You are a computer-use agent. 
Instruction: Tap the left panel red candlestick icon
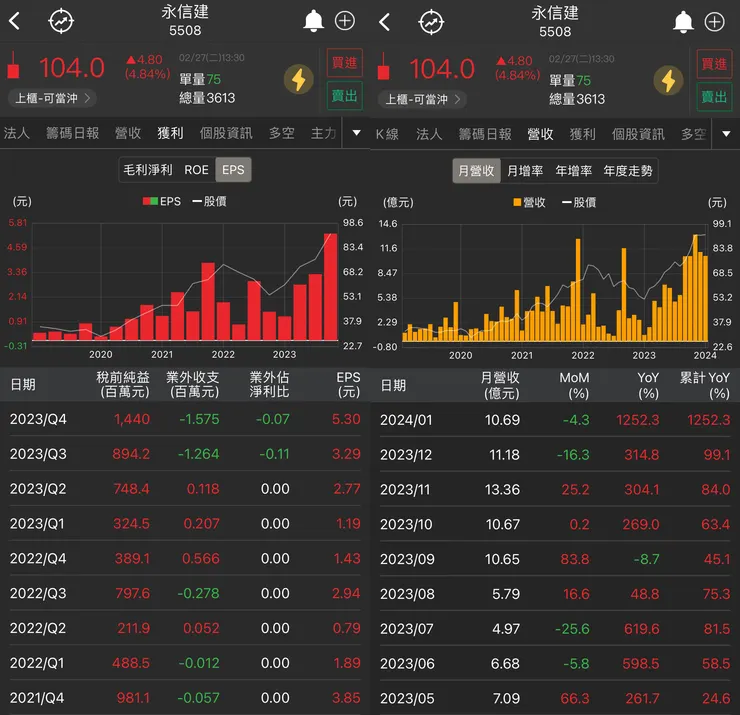pyautogui.click(x=13, y=66)
